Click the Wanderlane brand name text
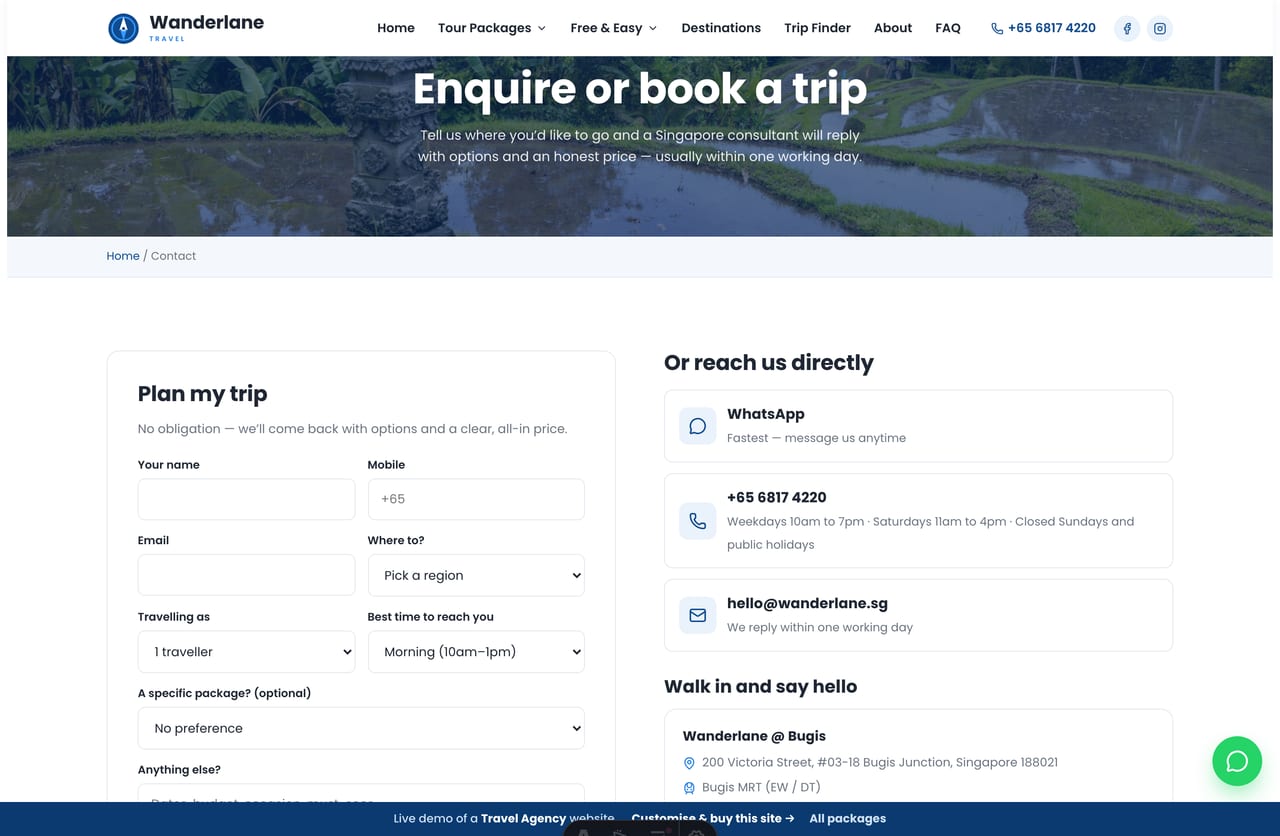 (x=207, y=22)
